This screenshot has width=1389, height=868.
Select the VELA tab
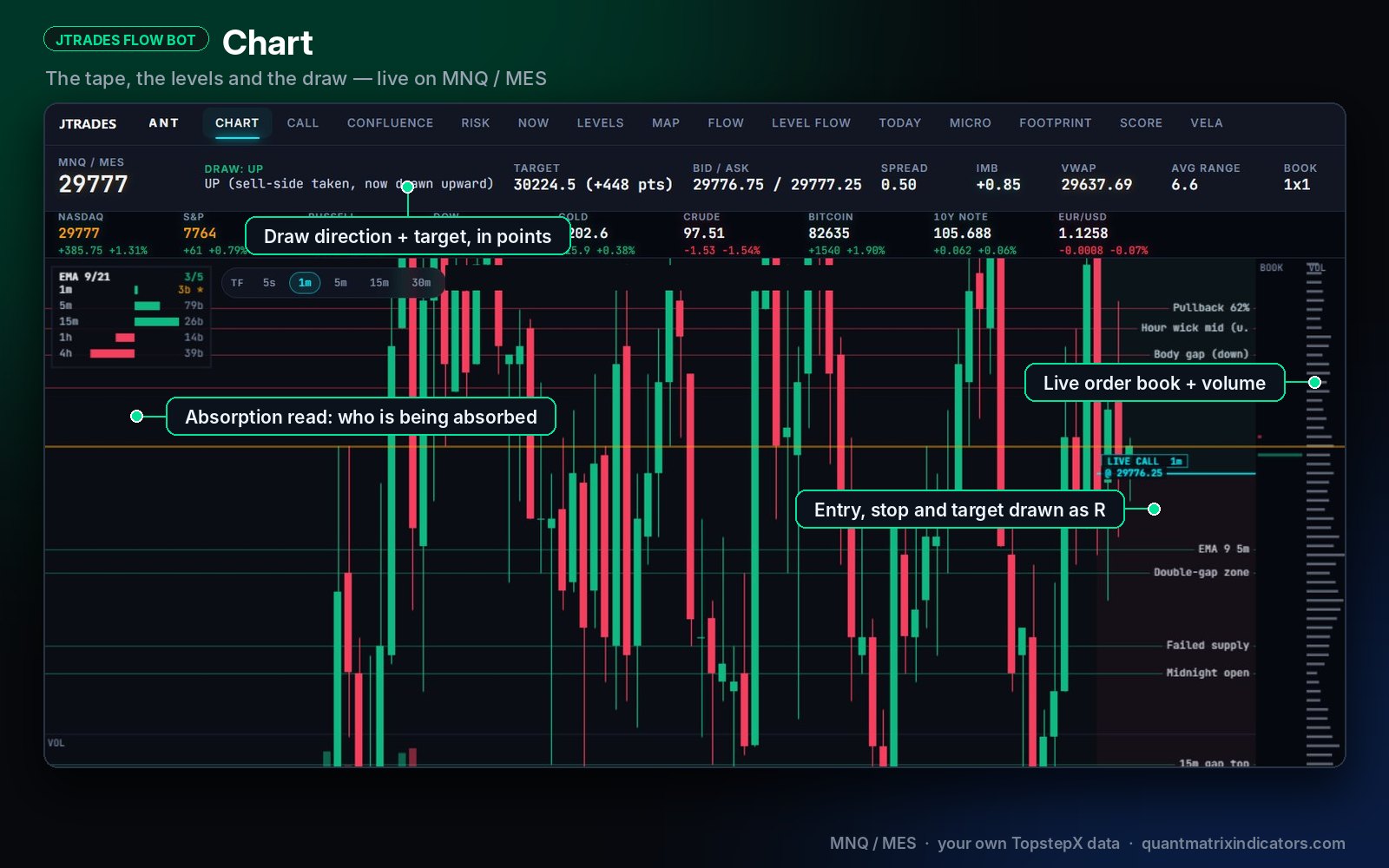click(1207, 123)
